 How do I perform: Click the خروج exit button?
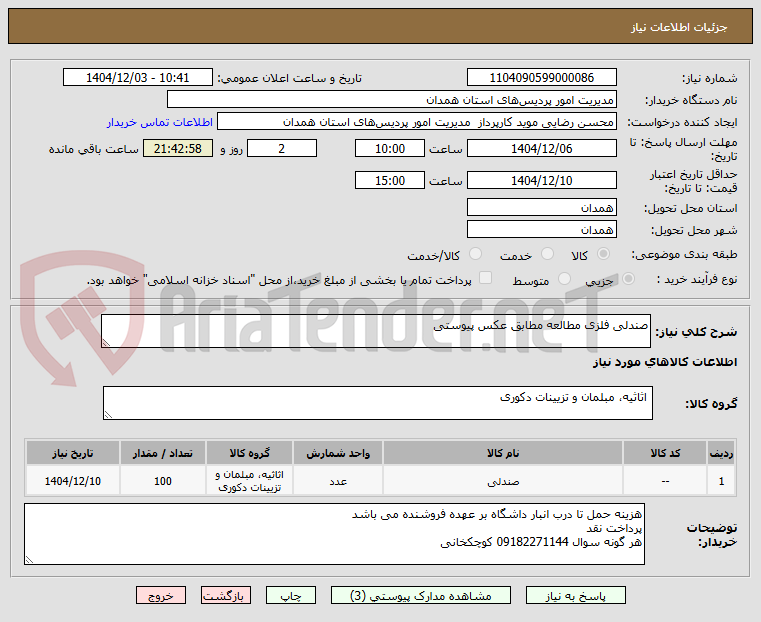[161, 595]
